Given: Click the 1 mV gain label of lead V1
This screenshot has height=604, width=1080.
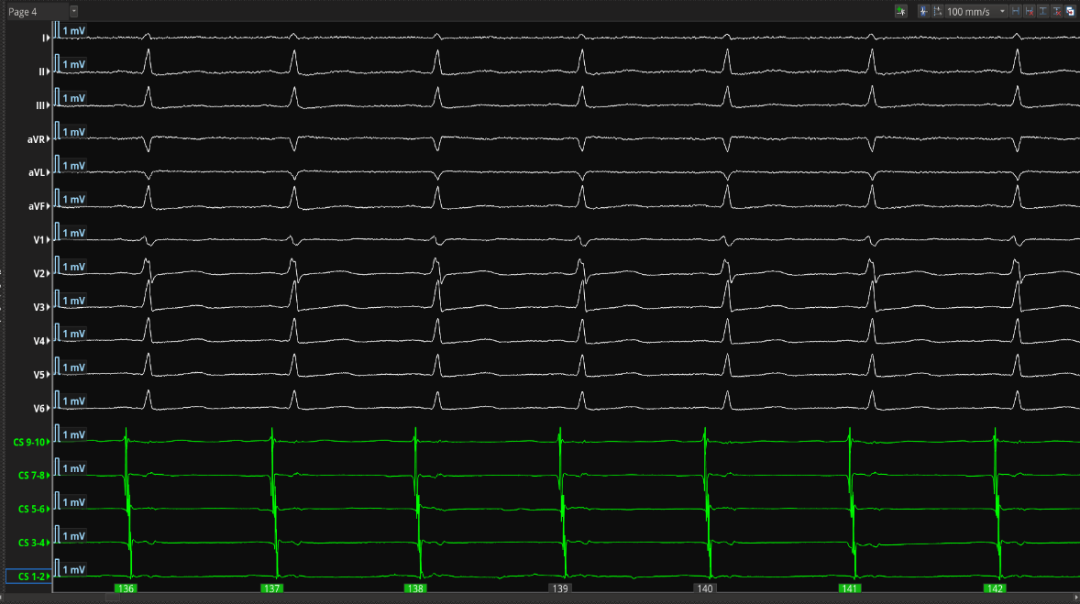Looking at the screenshot, I should (73, 233).
